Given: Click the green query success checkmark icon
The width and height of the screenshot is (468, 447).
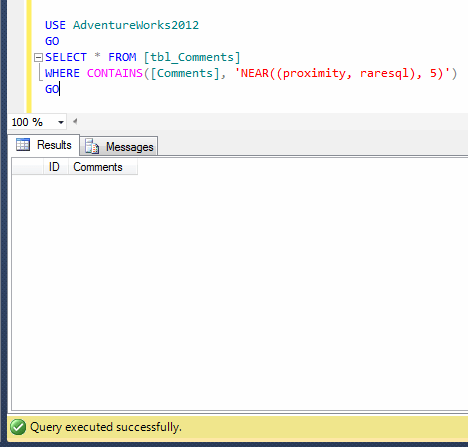Looking at the screenshot, I should 18,427.
